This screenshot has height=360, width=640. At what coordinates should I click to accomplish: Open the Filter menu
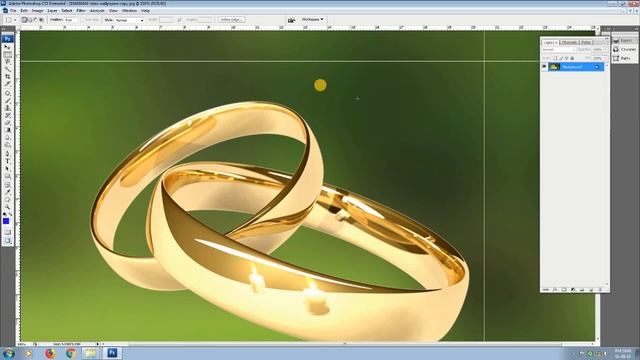(81, 11)
